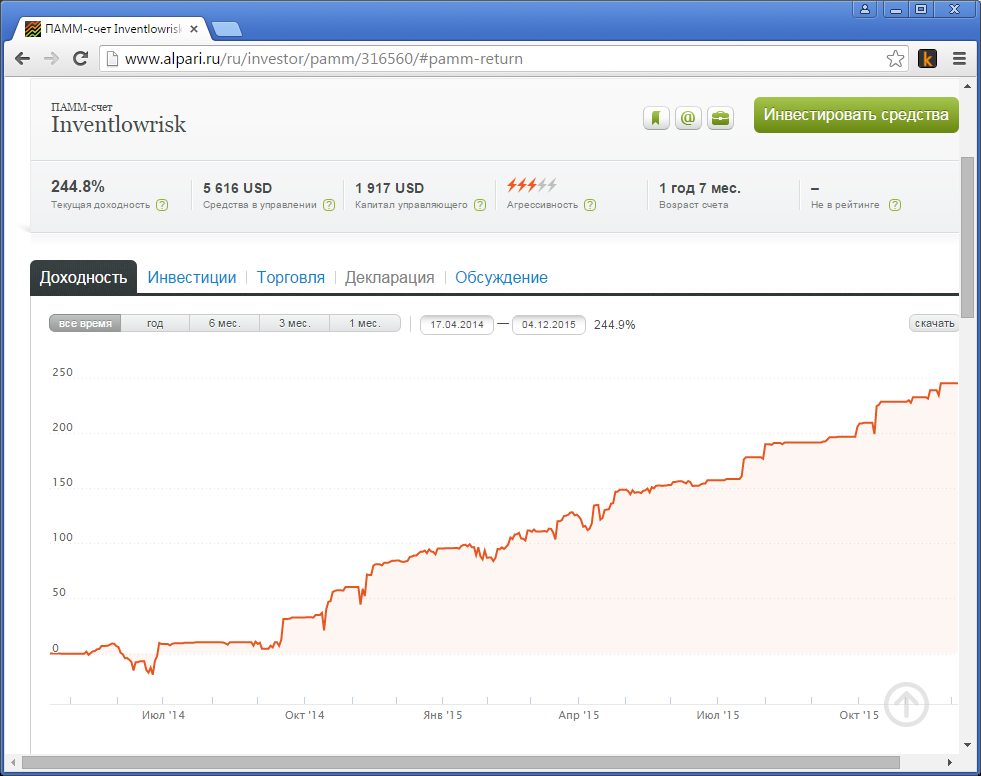Click the Окт '15 axis label
This screenshot has width=981, height=776.
[859, 715]
